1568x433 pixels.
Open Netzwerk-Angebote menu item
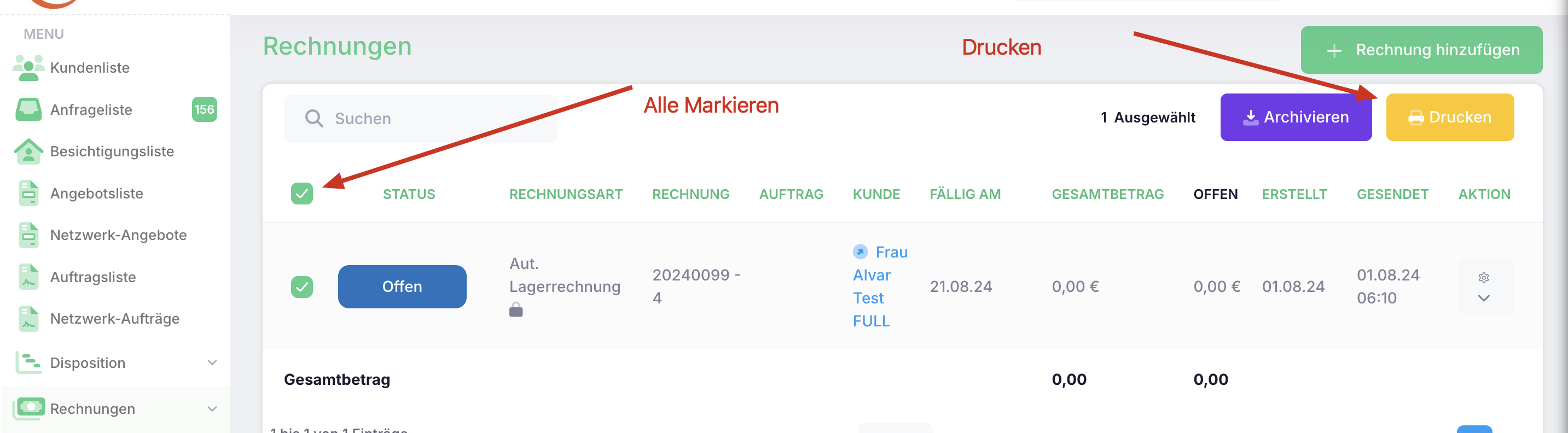(x=118, y=235)
